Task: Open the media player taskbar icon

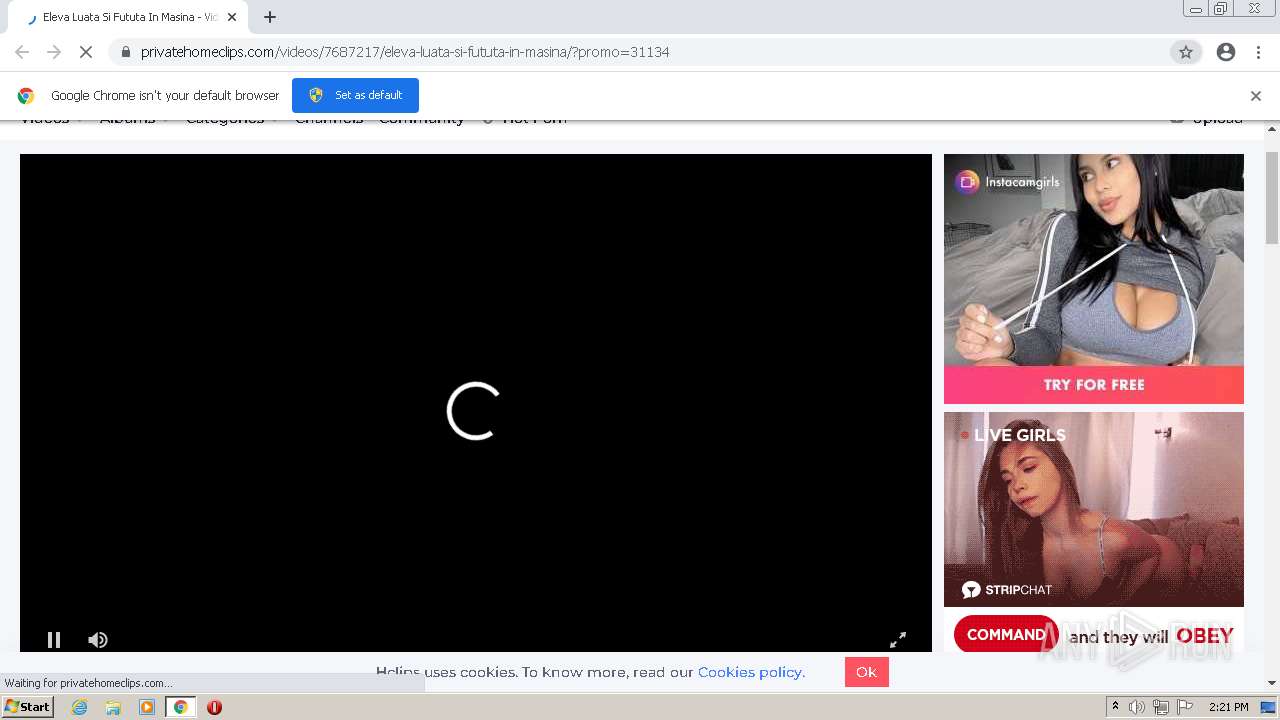Action: click(x=147, y=707)
